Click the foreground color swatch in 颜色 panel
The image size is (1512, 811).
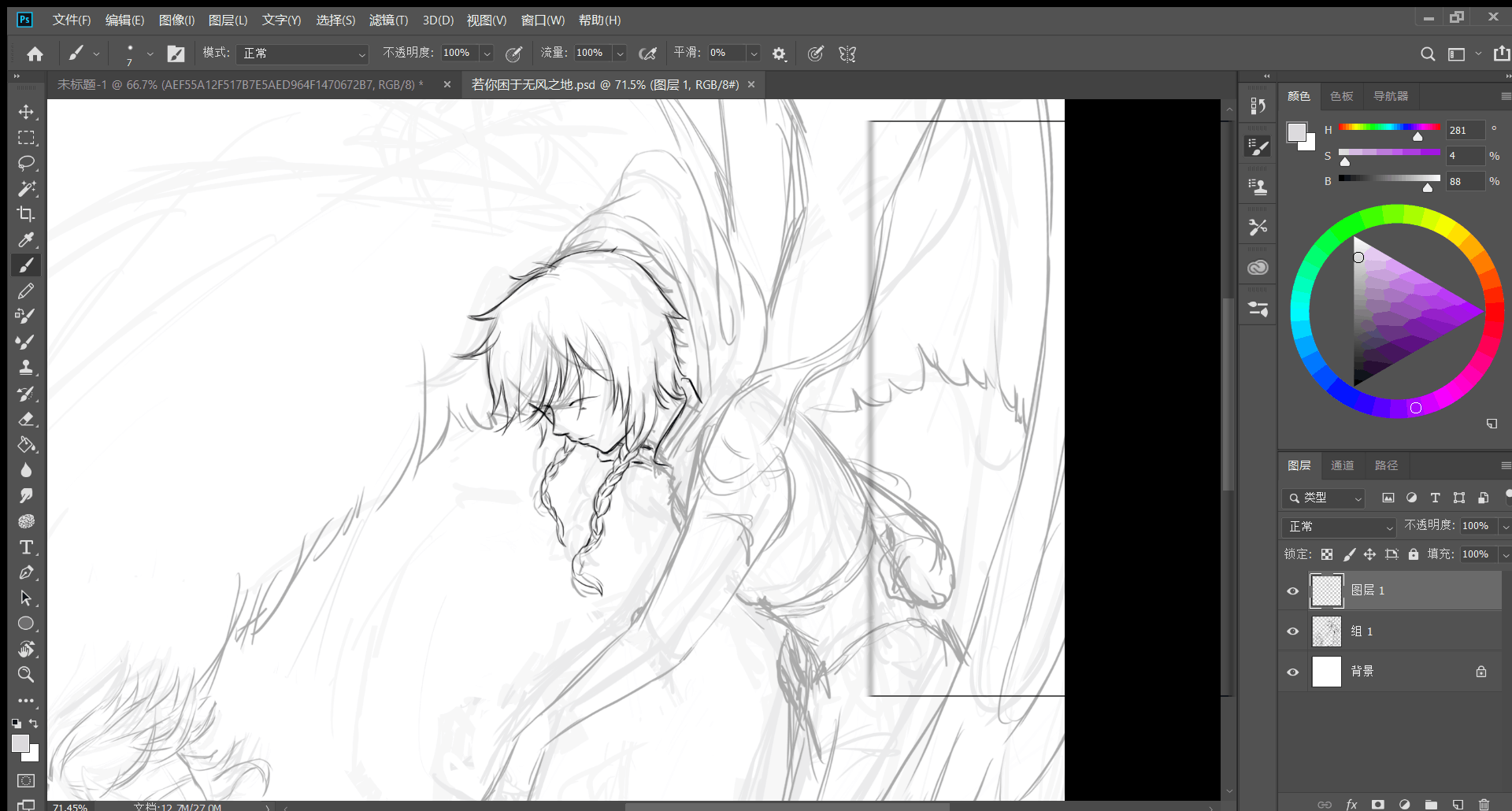pyautogui.click(x=1296, y=132)
